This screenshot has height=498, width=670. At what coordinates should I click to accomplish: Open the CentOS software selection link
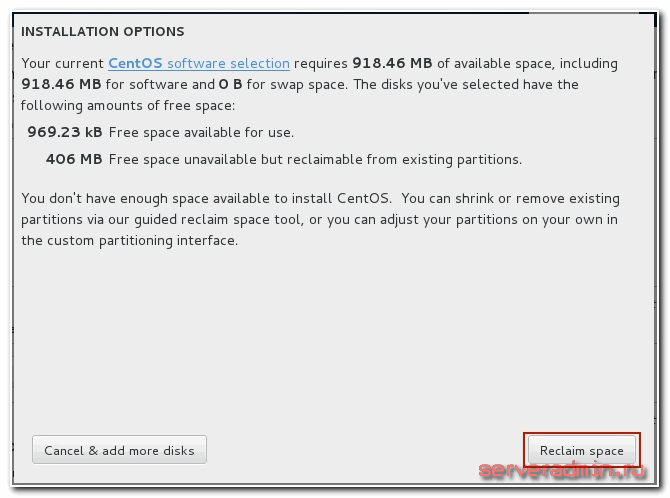[x=198, y=63]
